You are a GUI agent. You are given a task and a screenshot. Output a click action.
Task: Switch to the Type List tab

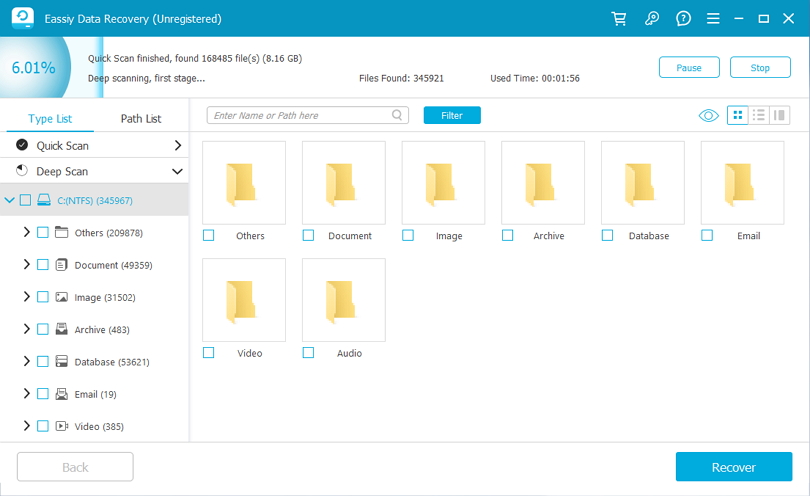point(50,119)
